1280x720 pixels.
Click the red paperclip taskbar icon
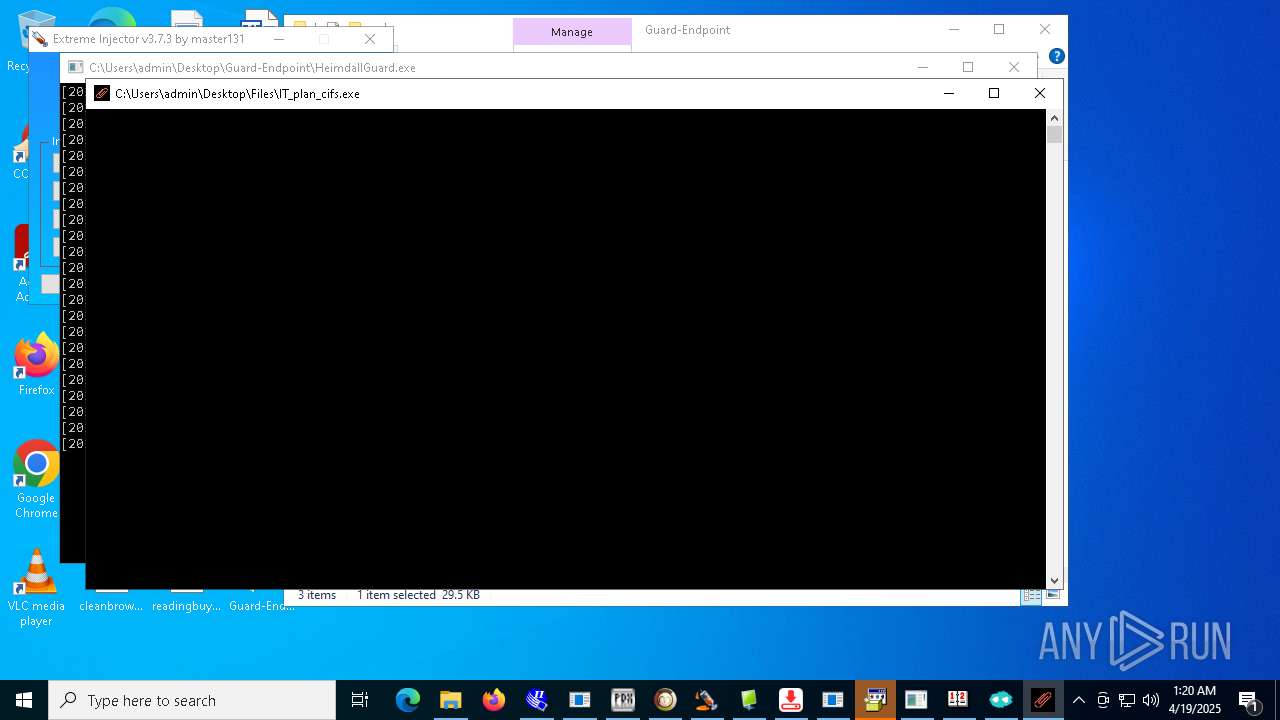point(1043,700)
